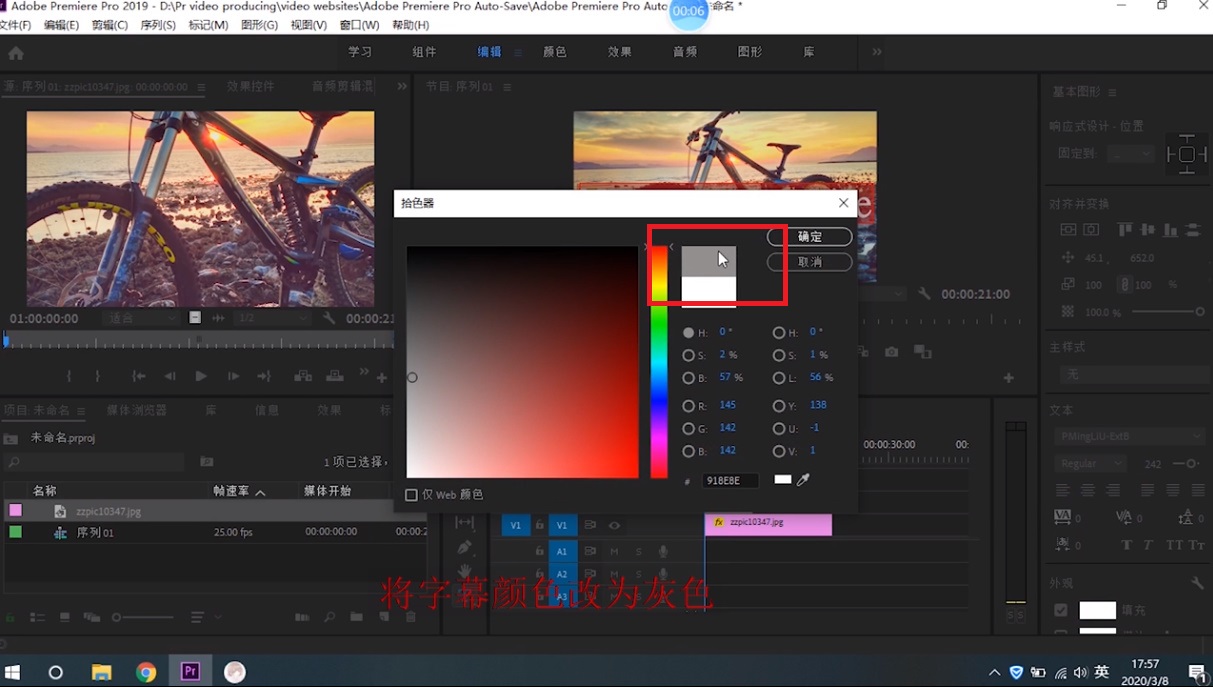This screenshot has height=687, width=1213.
Task: Switch Project panel to icon view
Action: pyautogui.click(x=65, y=618)
